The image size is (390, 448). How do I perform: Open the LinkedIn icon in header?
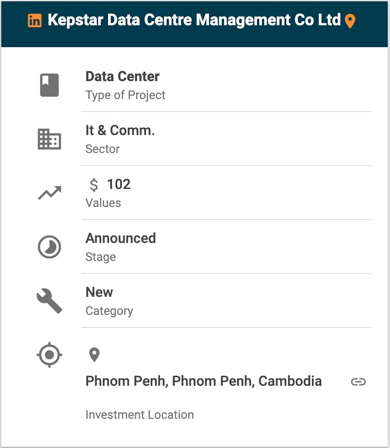tap(35, 21)
